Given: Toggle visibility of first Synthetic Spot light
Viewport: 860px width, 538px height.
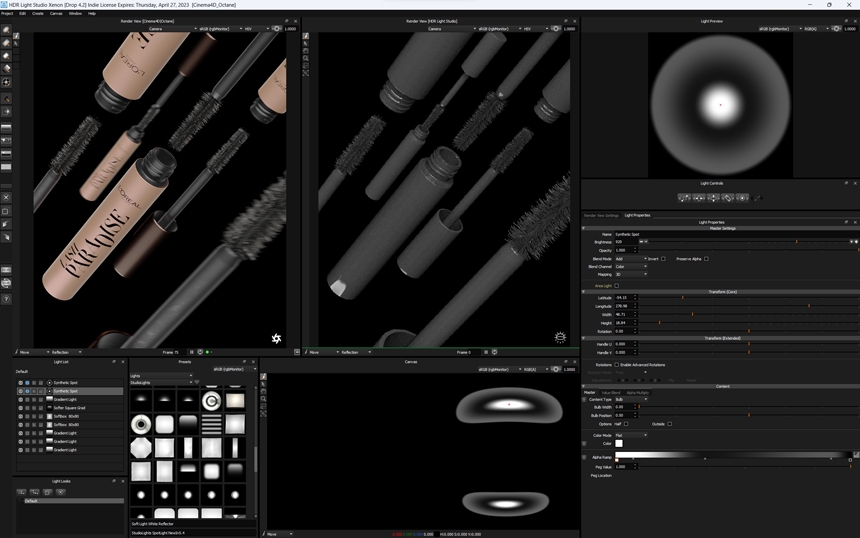Looking at the screenshot, I should point(21,383).
